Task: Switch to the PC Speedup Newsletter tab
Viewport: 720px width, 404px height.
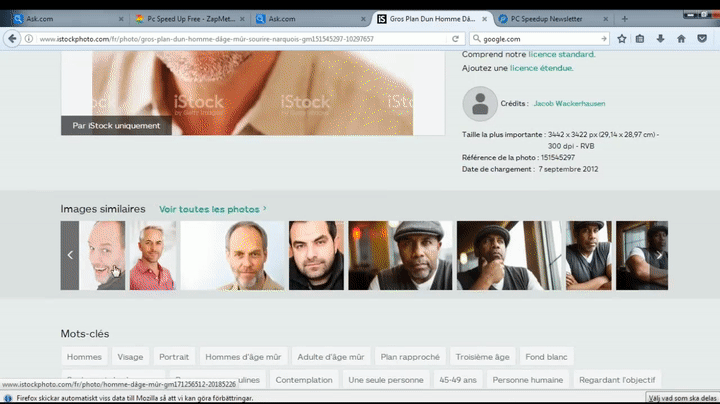Action: (555, 18)
